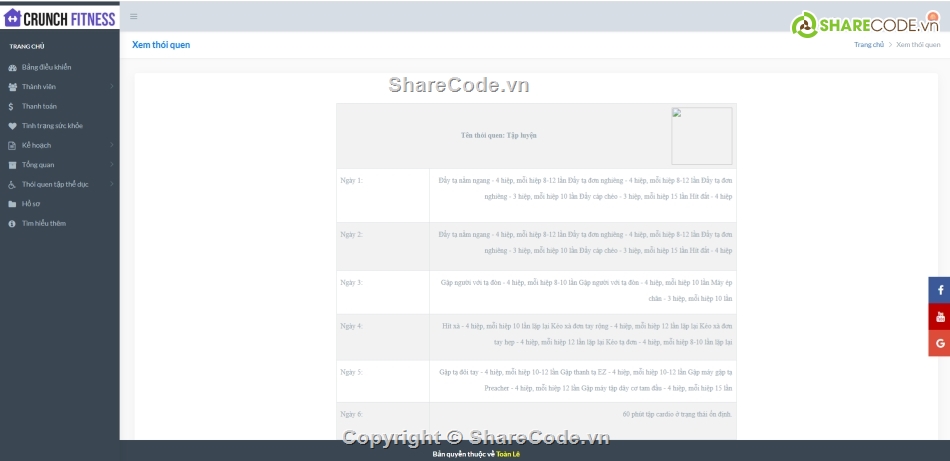
Task: Click the Crunch Fitness logo
Action: (60, 17)
